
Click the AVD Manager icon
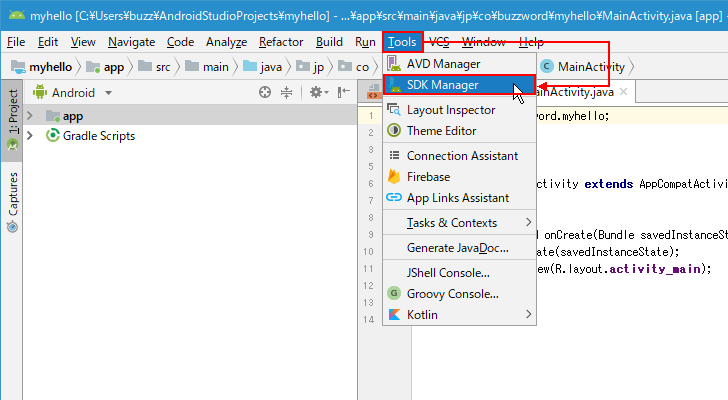pos(394,64)
